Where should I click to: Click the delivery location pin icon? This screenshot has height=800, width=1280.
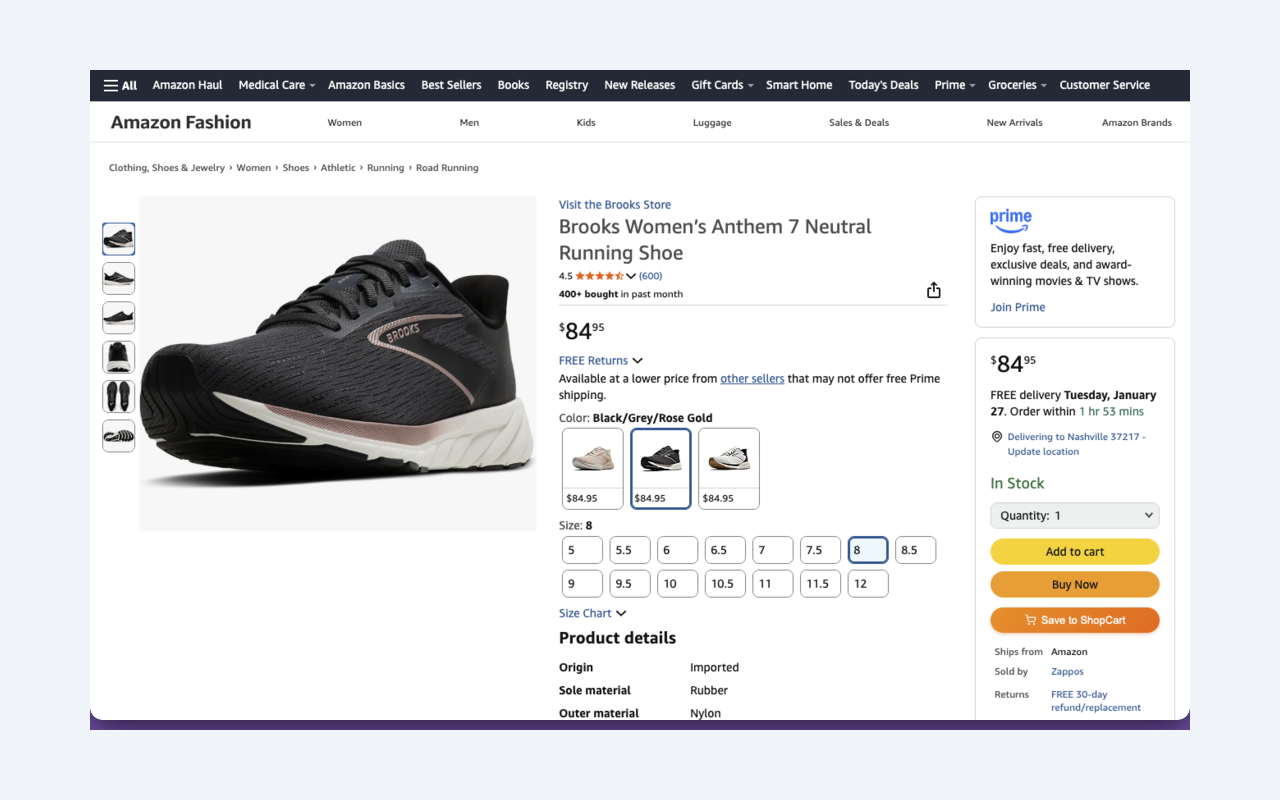[996, 436]
